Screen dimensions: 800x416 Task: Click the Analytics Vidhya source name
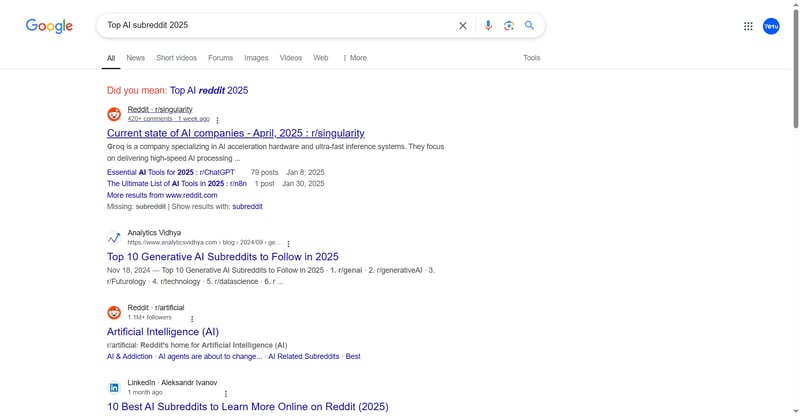pyautogui.click(x=154, y=233)
